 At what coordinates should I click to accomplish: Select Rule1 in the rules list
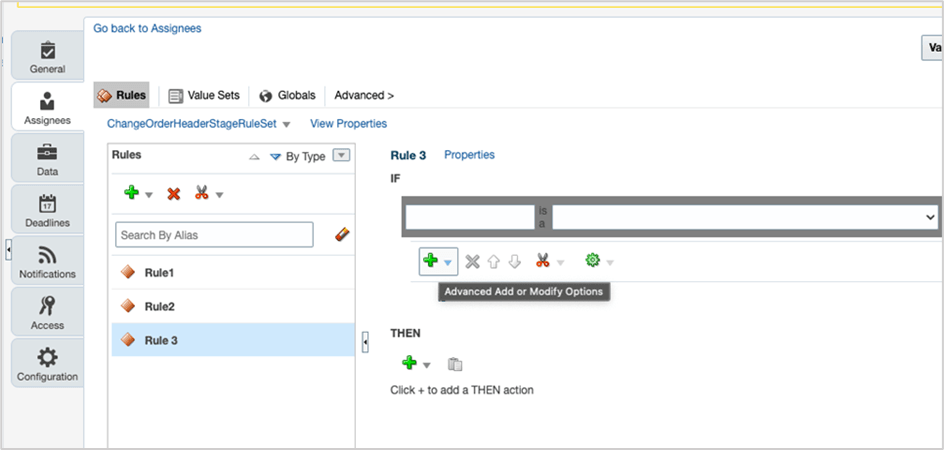233,272
